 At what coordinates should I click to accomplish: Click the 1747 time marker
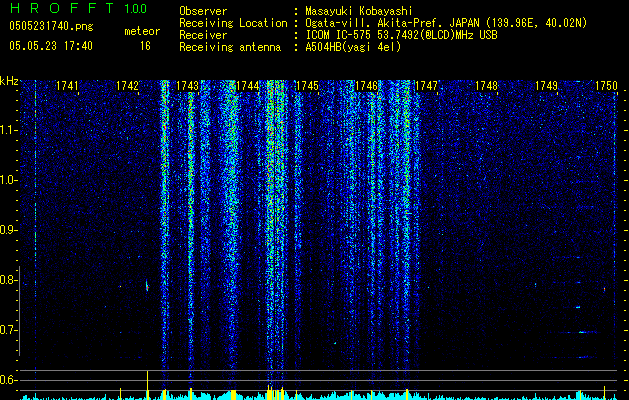(x=426, y=85)
